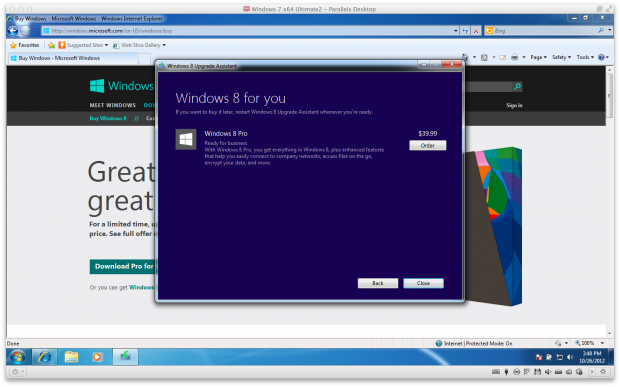Image resolution: width=620 pixels, height=387 pixels.
Task: Click the volume speaker tray icon
Action: pyautogui.click(x=569, y=357)
